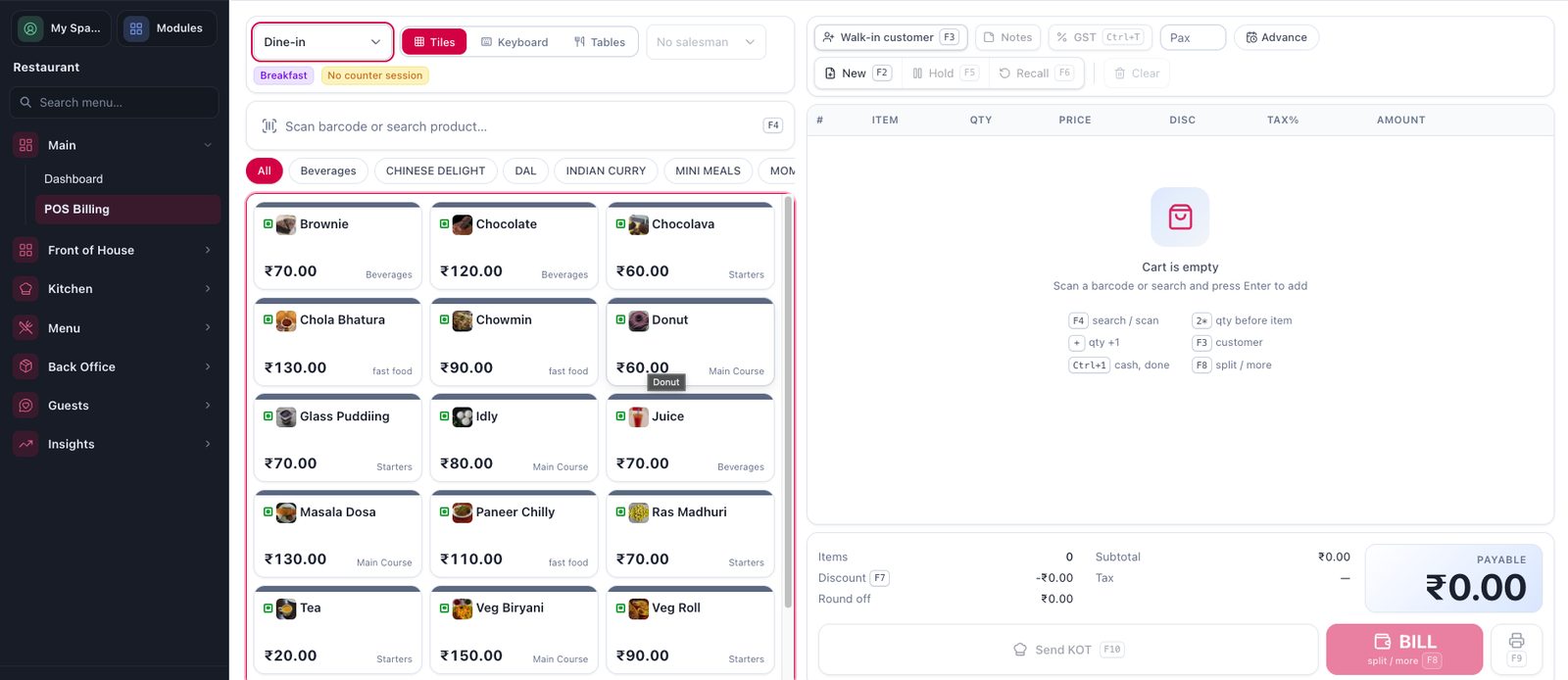
Task: Click the Kitchen chef hat icon
Action: pos(26,289)
